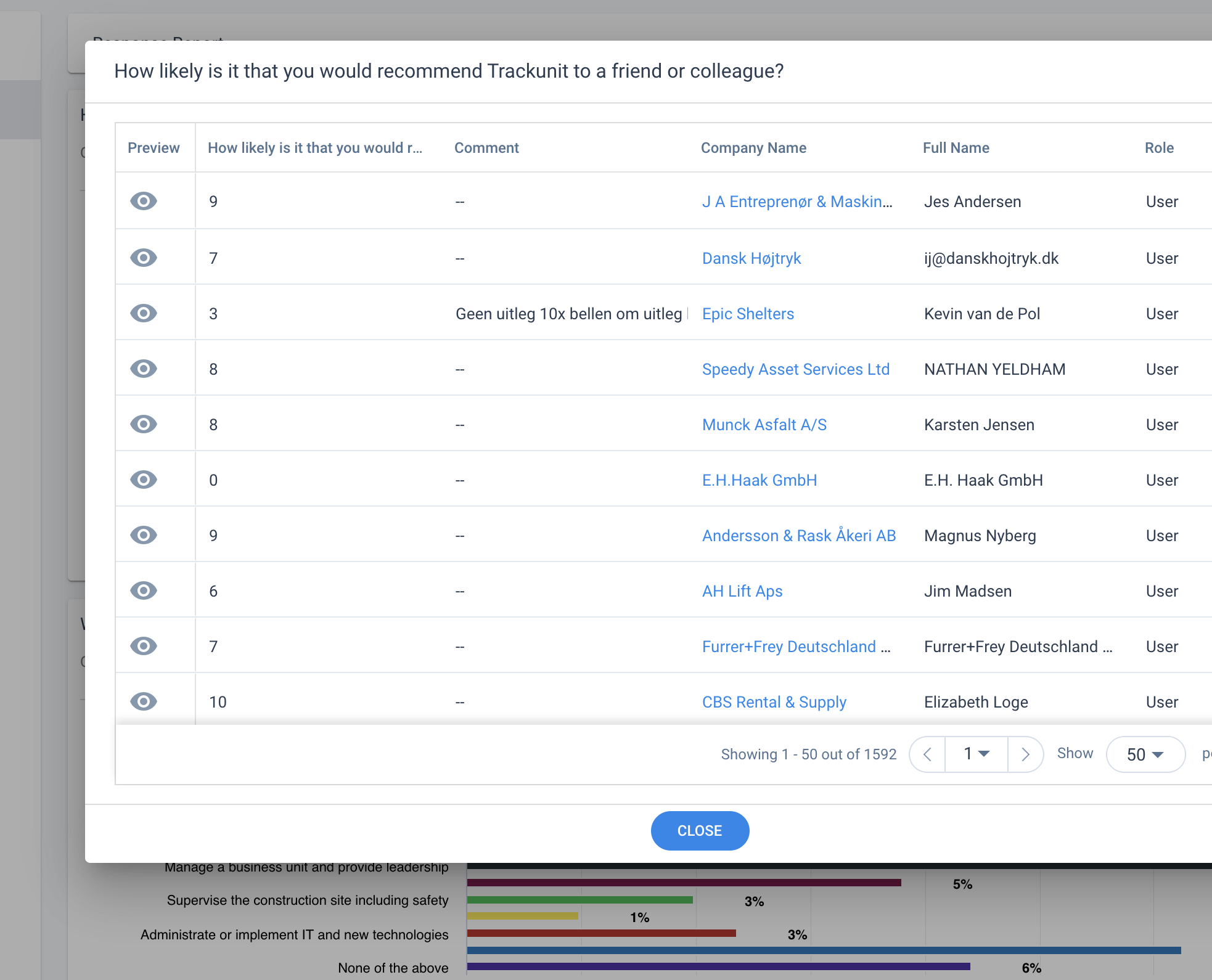Click the 'How likely is it' column header
The image size is (1212, 980).
coord(315,148)
